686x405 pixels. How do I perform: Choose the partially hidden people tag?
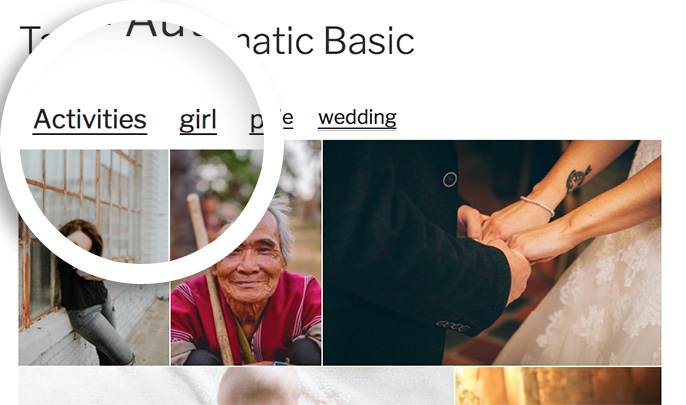(272, 120)
